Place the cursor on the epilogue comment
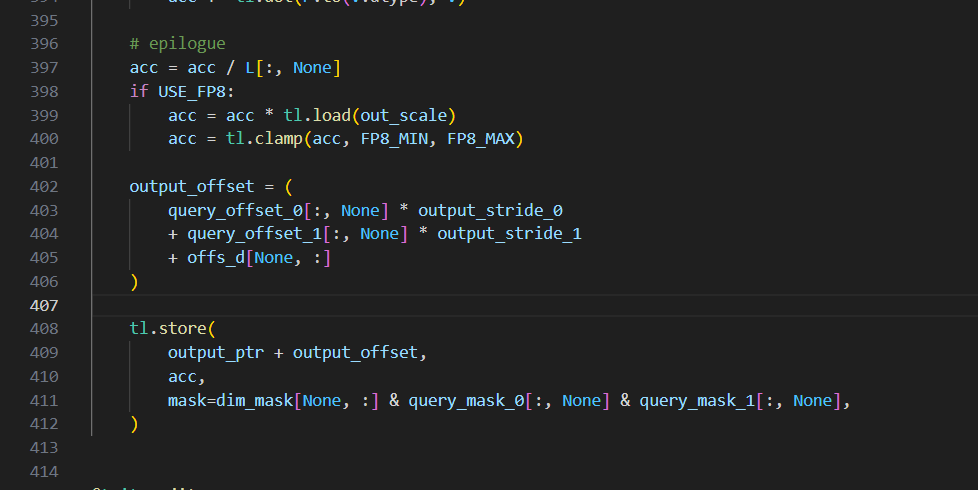Viewport: 978px width, 490px height. pyautogui.click(x=177, y=44)
